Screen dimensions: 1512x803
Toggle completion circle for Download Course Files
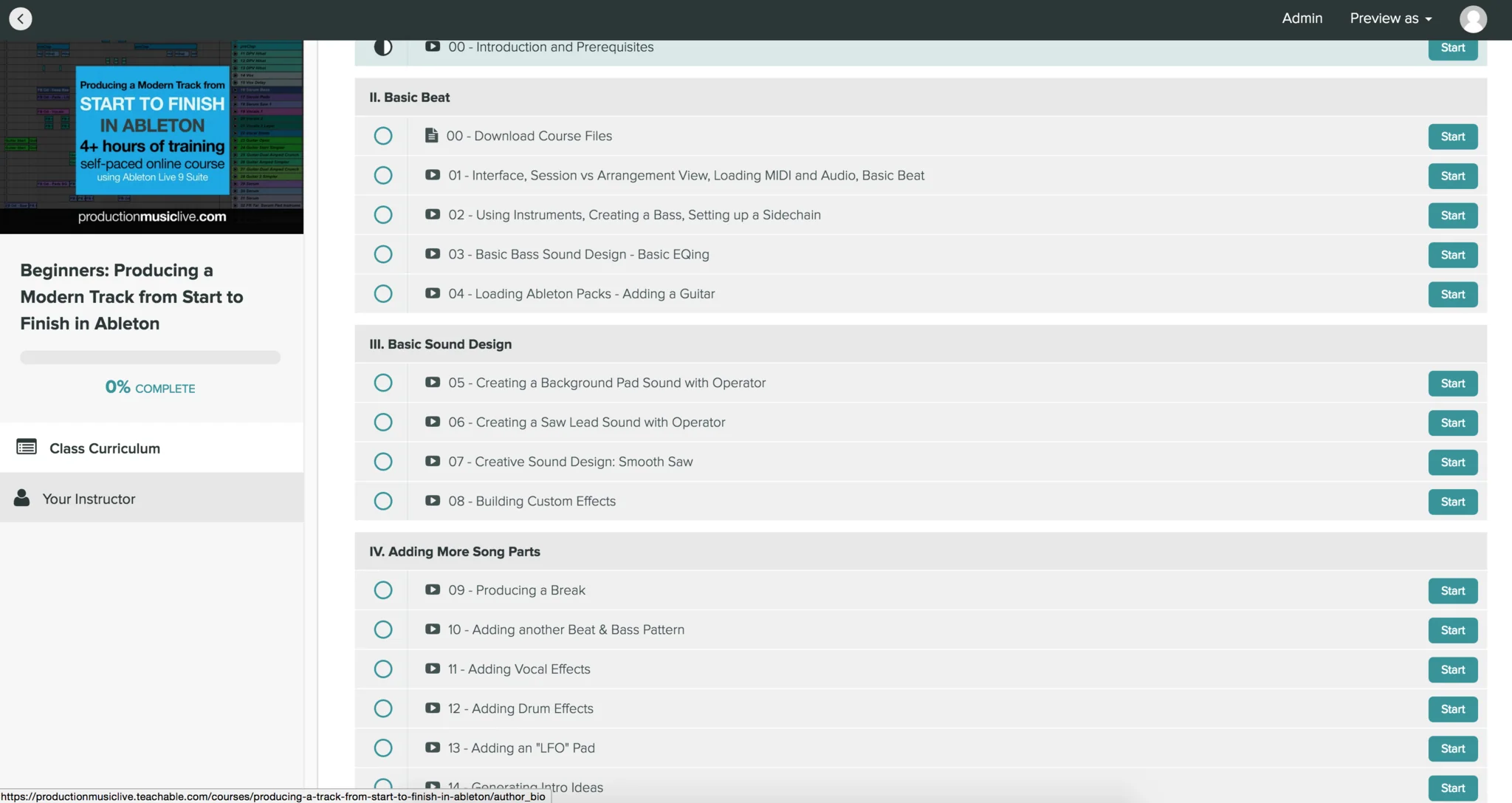382,136
